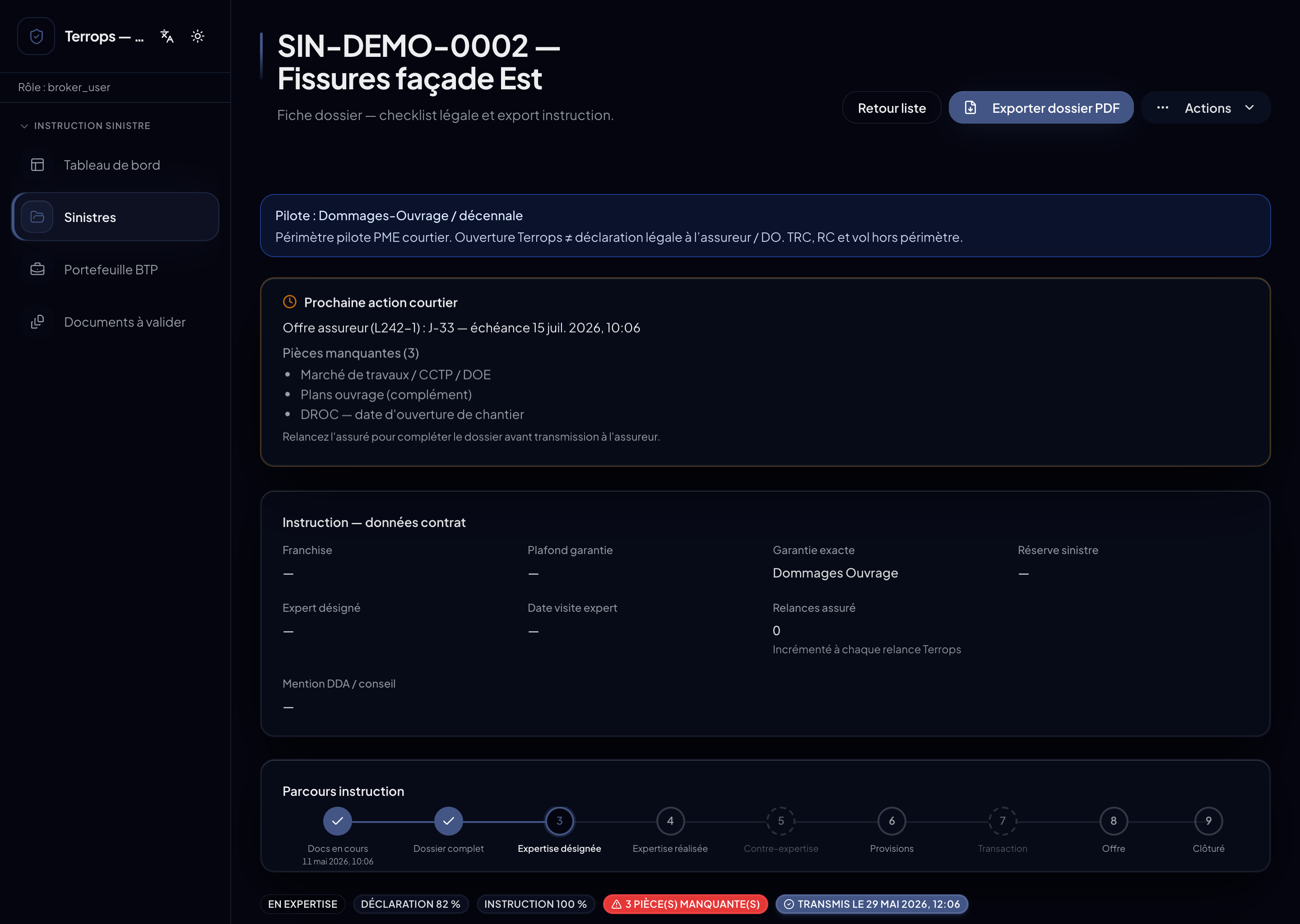Click the Relances assuré count 0

[x=776, y=630]
